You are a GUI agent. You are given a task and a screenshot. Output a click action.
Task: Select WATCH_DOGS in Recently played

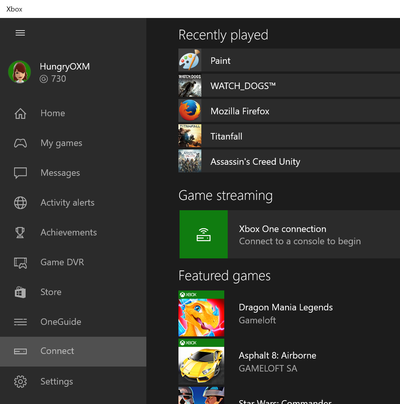(x=289, y=86)
